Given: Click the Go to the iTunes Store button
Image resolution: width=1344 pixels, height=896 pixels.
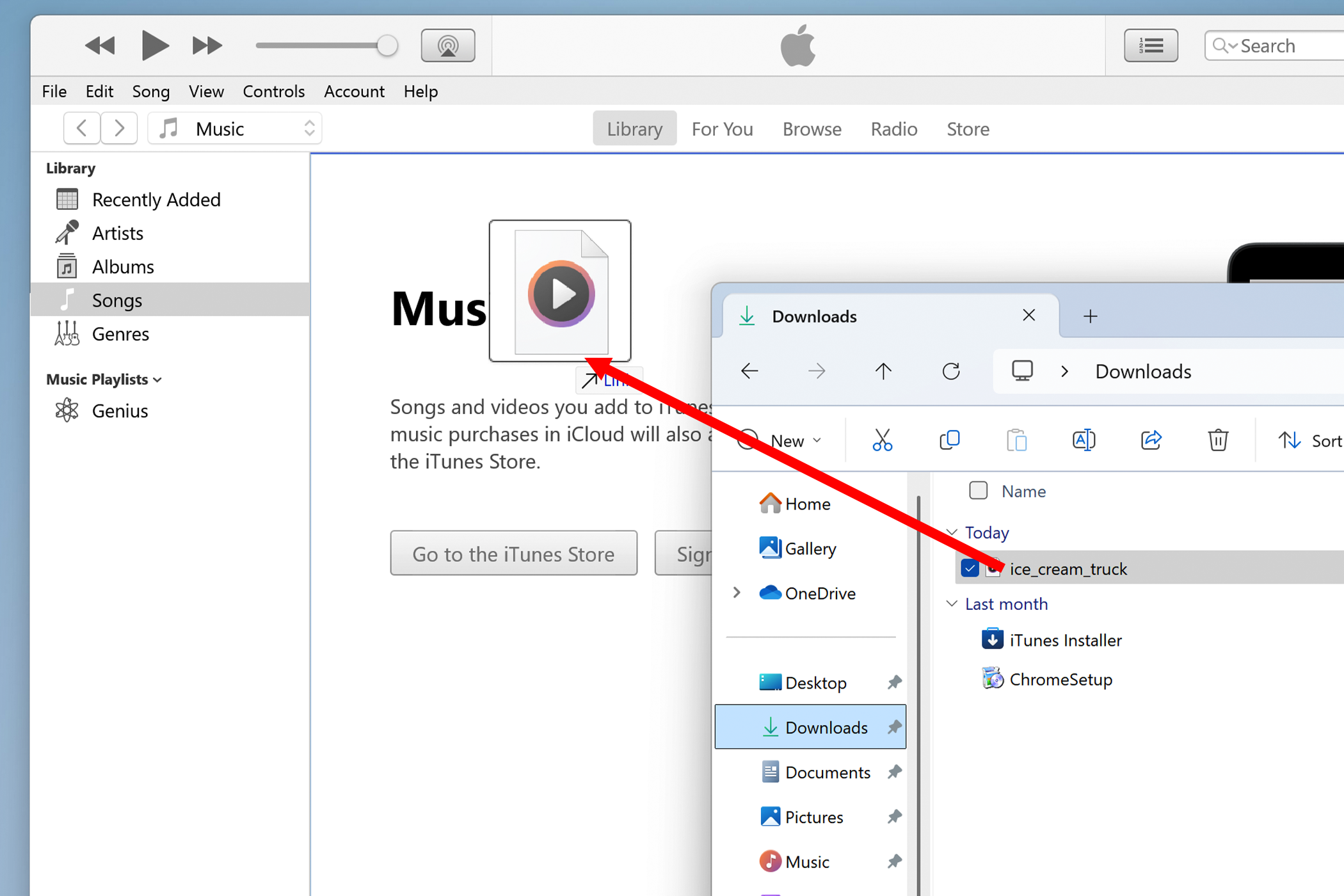Looking at the screenshot, I should point(513,553).
